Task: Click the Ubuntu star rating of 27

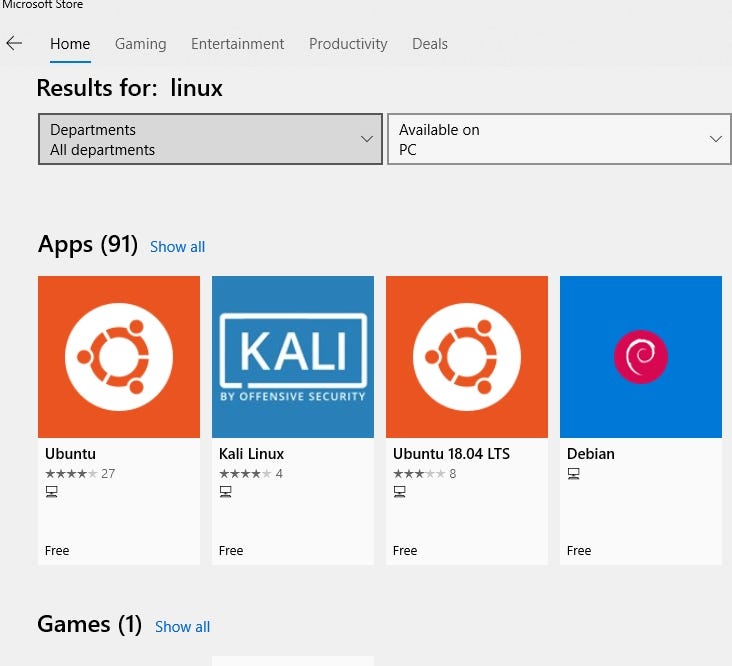Action: (x=80, y=474)
